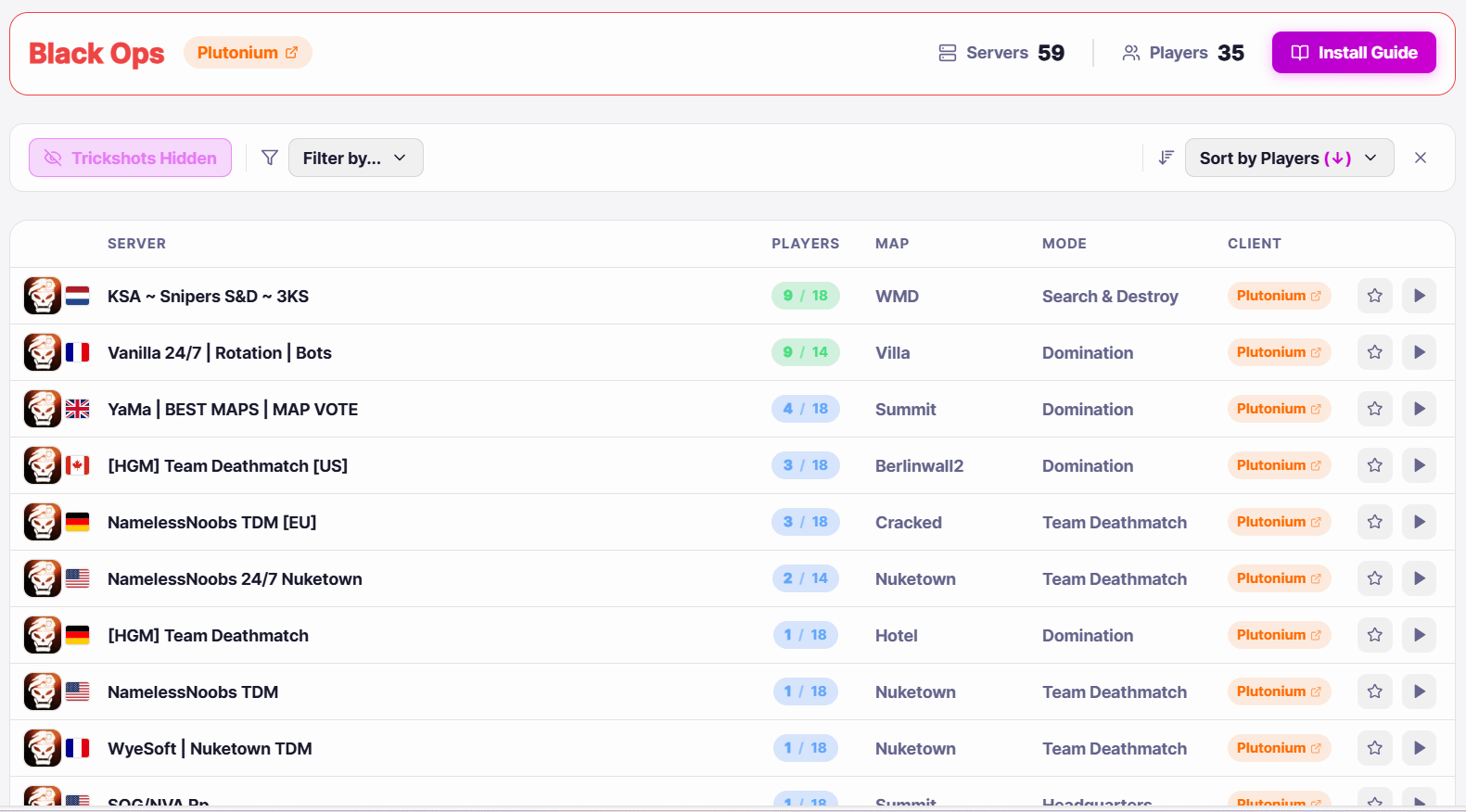Click the funnel filter icon

270,158
